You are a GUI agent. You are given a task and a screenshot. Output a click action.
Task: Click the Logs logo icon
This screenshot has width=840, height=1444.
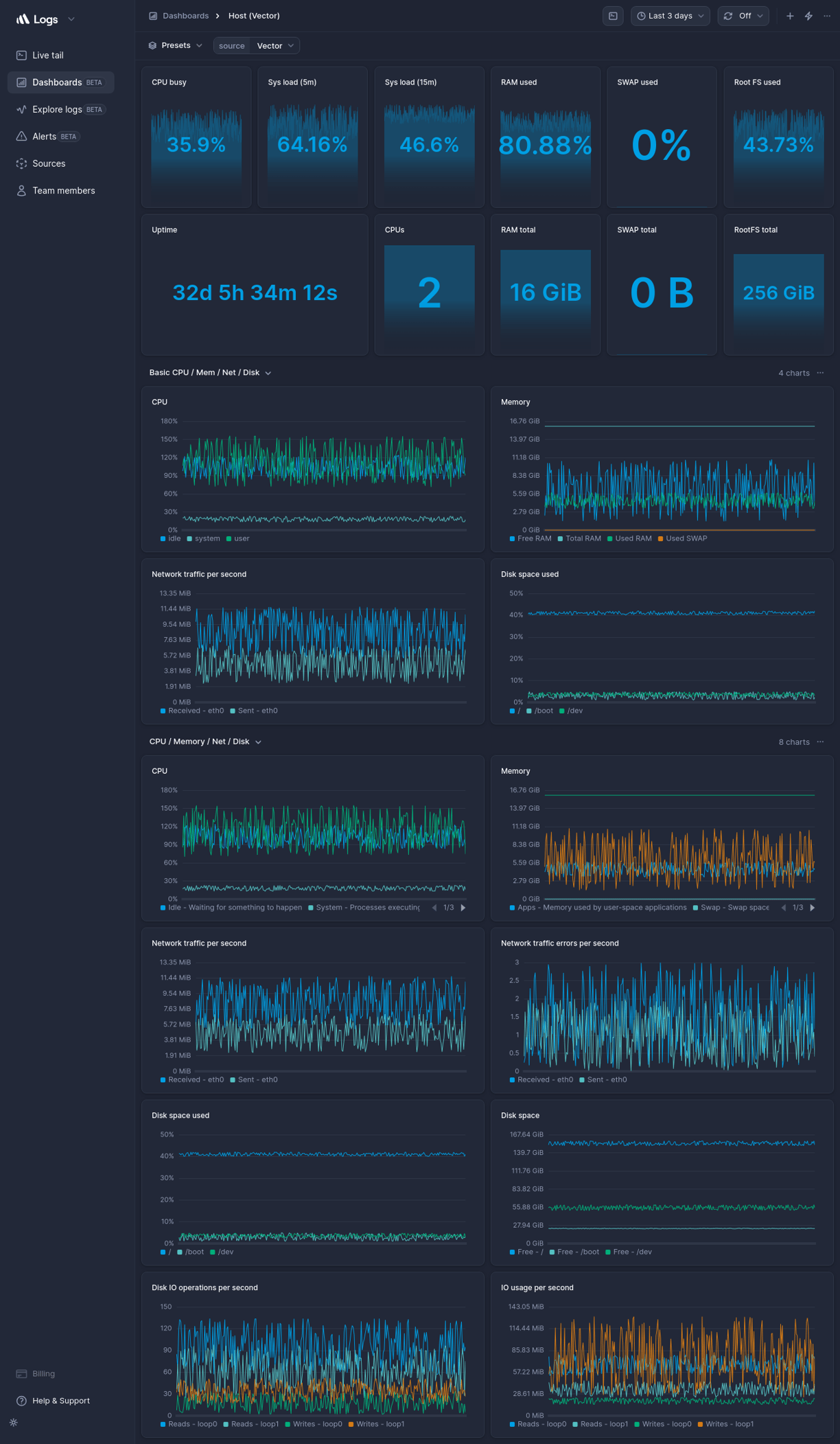(x=23, y=19)
